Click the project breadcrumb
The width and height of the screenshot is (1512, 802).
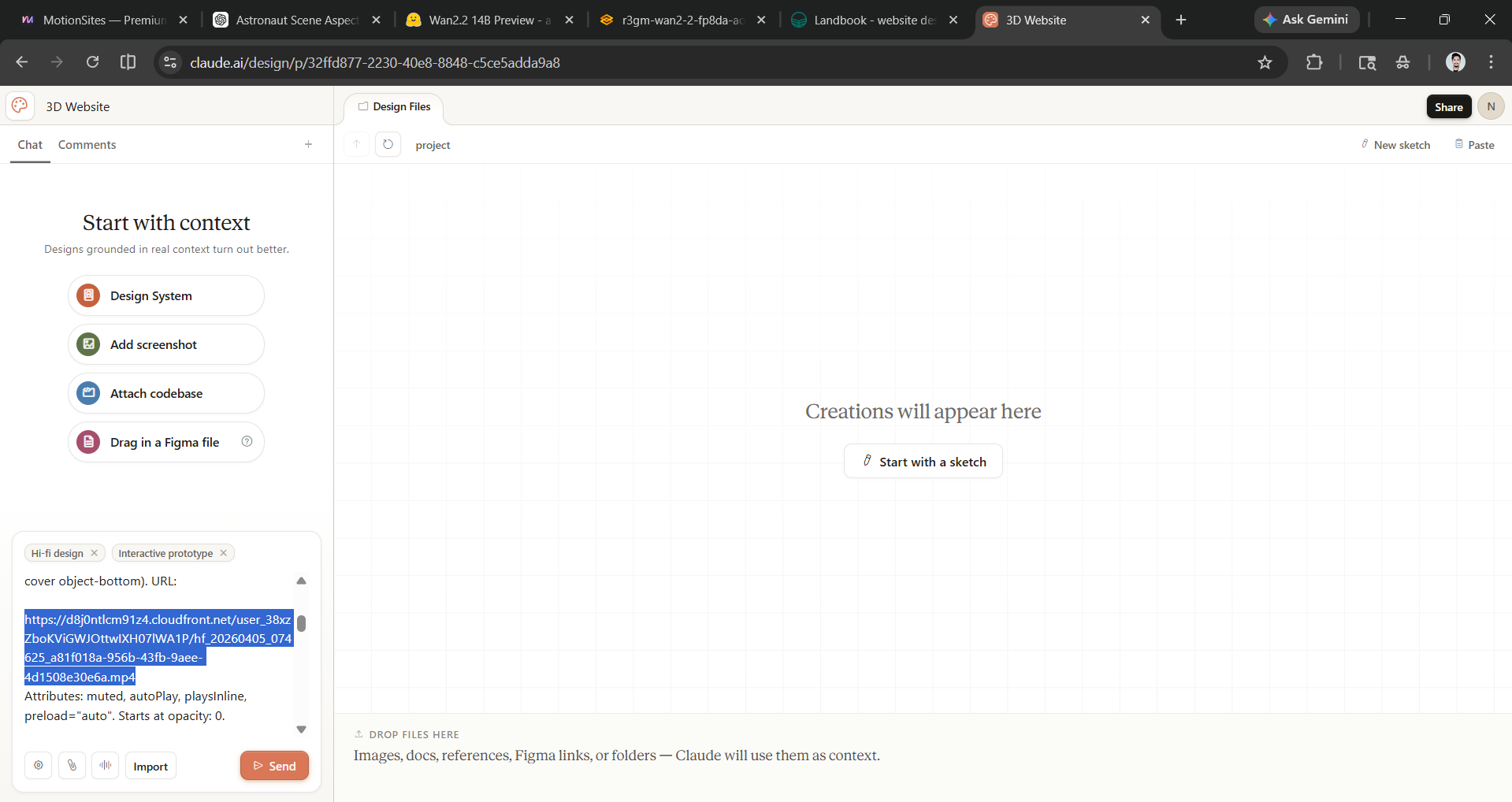(x=433, y=145)
